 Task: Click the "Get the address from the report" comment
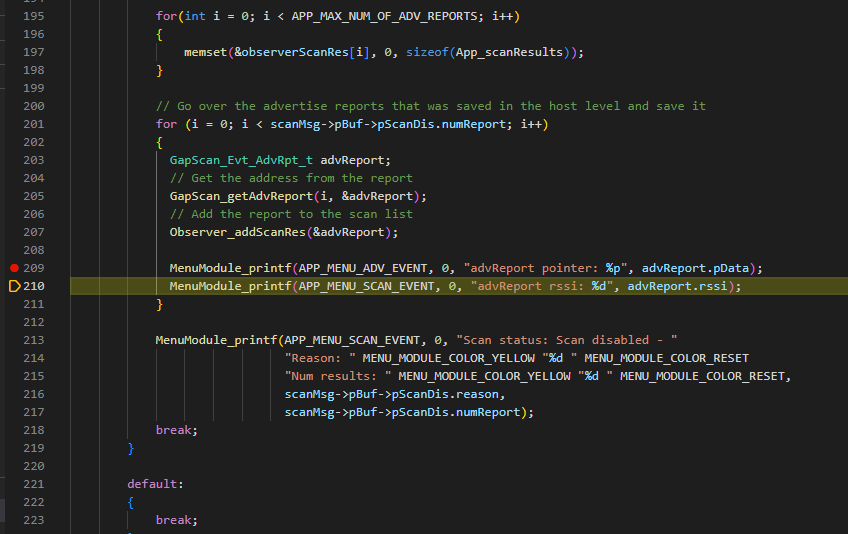[x=291, y=178]
